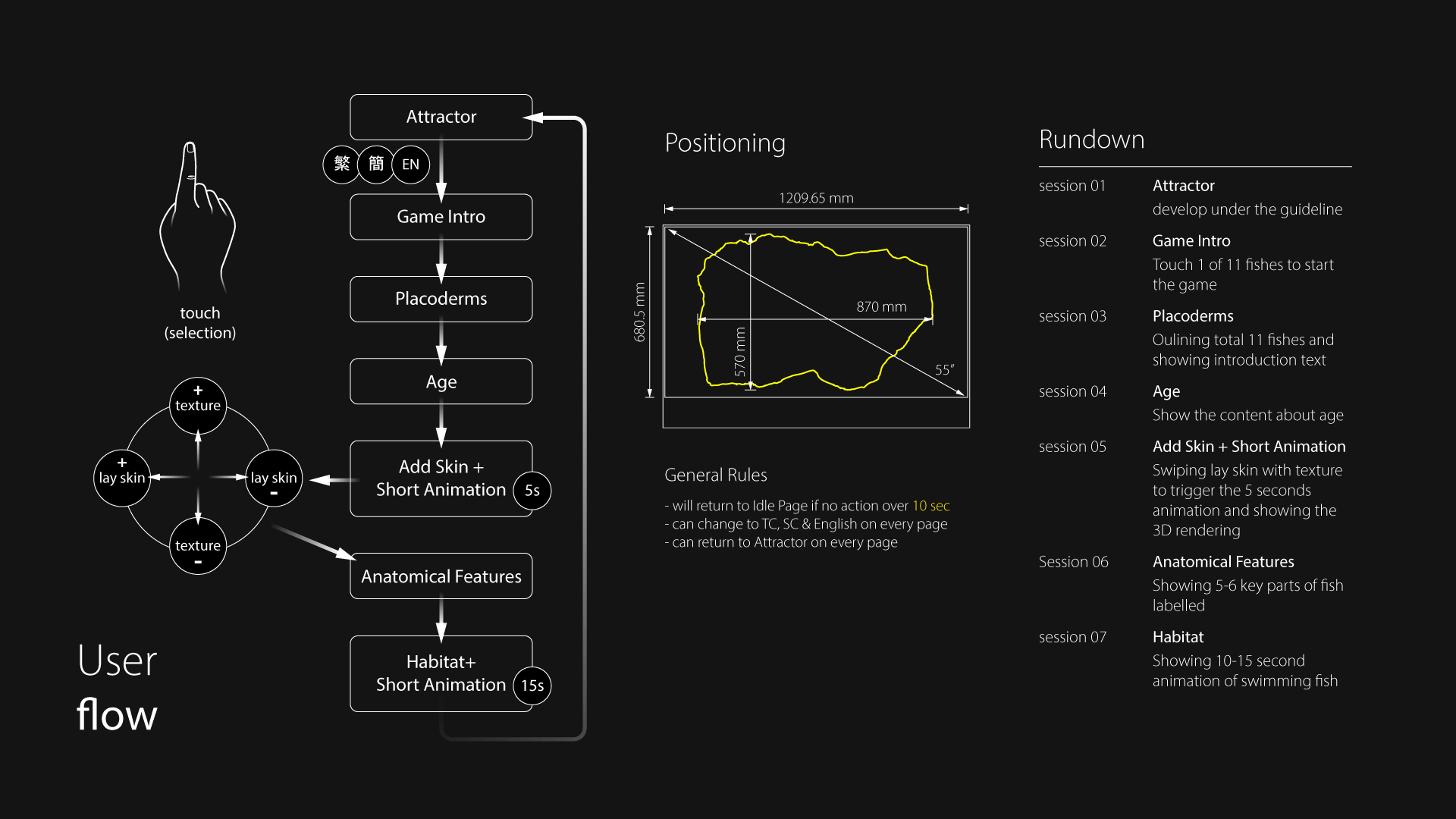Click the plus texture circle

point(198,405)
